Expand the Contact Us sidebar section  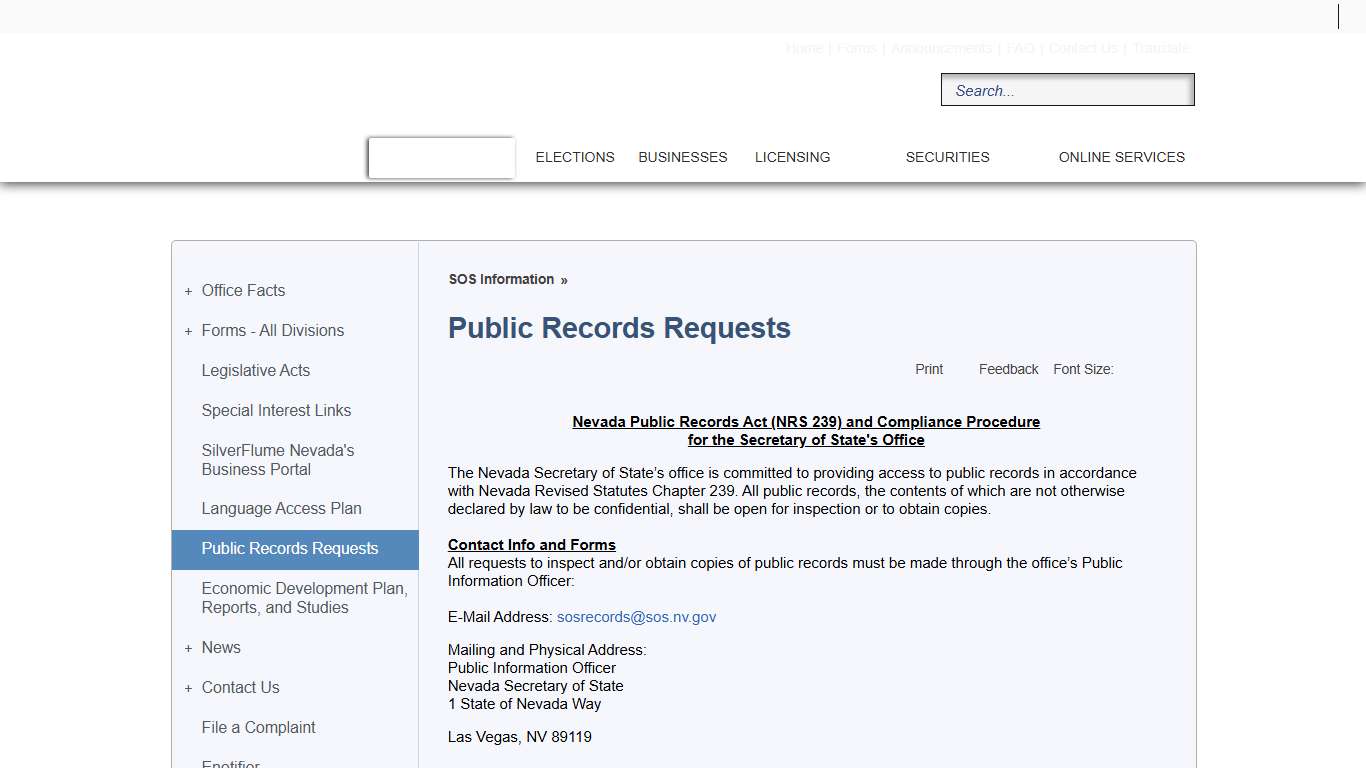click(x=240, y=687)
